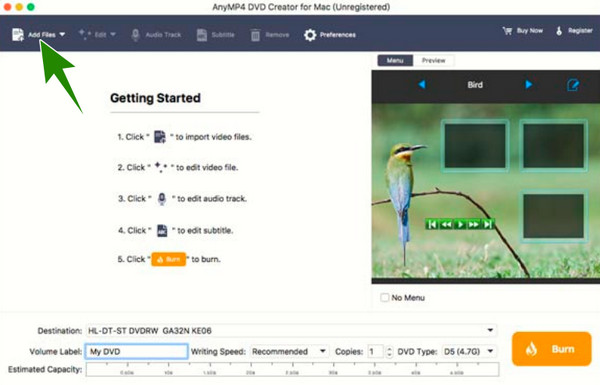
Task: Switch to the Preview tab
Action: 434,60
